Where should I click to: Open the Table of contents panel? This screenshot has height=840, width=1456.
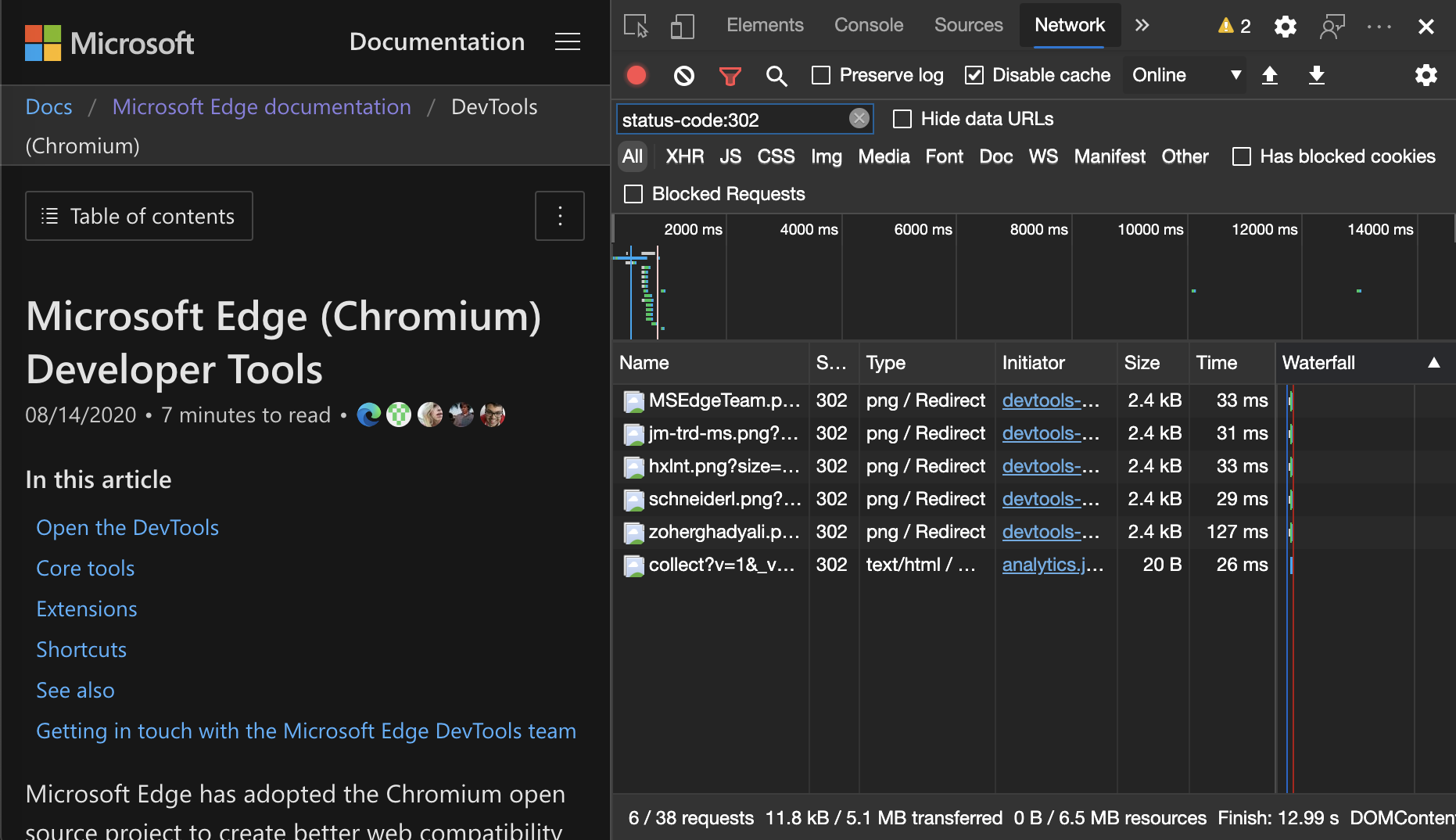click(x=139, y=216)
